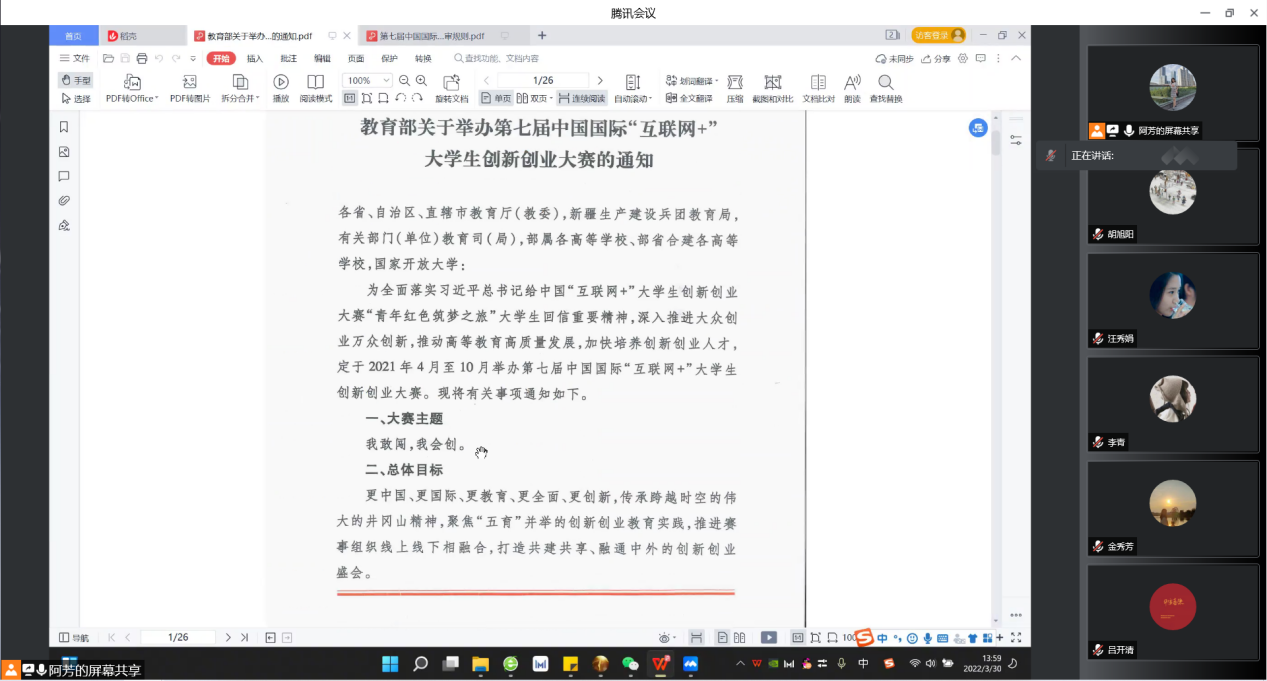Open WeChat from the Windows taskbar
The width and height of the screenshot is (1267, 681).
(x=630, y=663)
